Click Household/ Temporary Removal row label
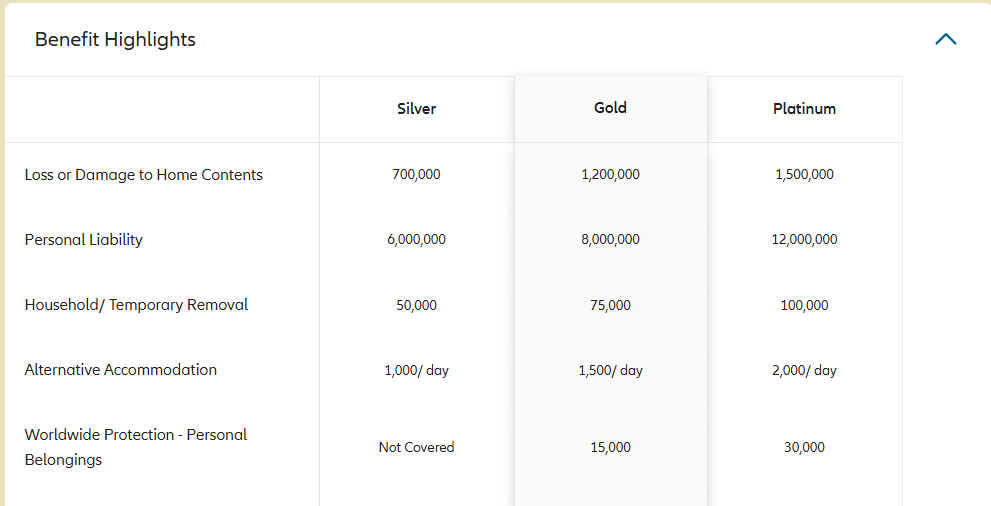The height and width of the screenshot is (506, 991). pyautogui.click(x=137, y=305)
